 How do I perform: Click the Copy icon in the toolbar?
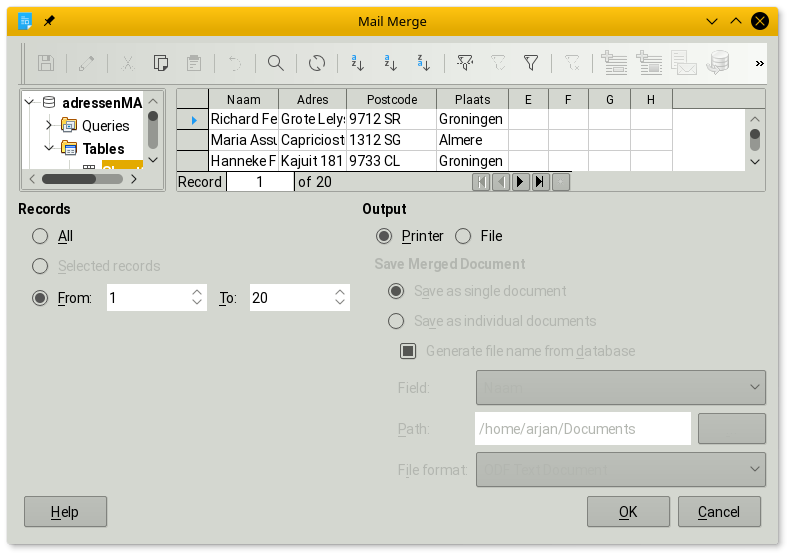[x=161, y=63]
